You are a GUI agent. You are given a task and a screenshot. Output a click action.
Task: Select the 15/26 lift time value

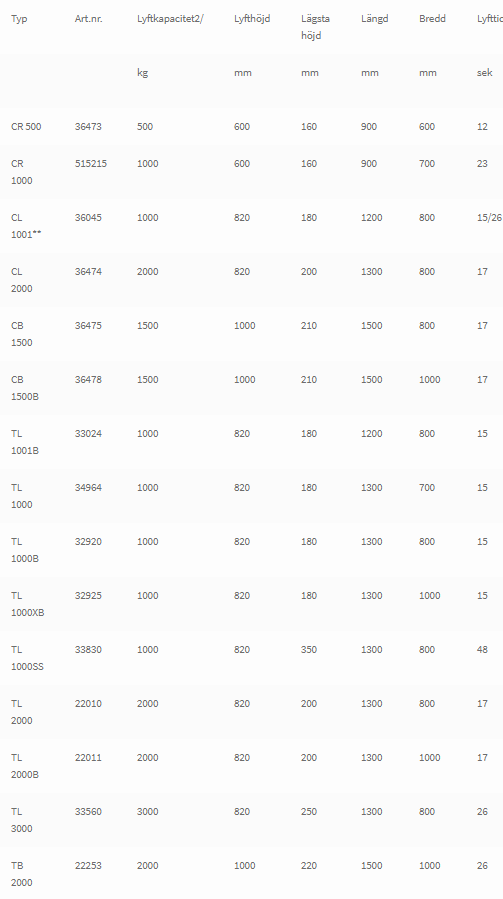[x=489, y=218]
